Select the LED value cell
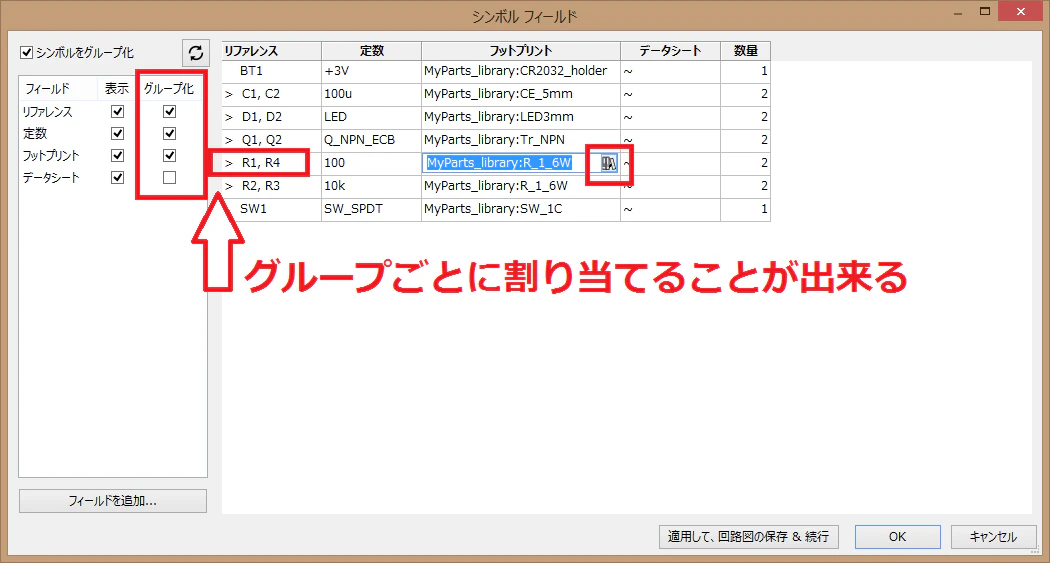 coord(371,116)
